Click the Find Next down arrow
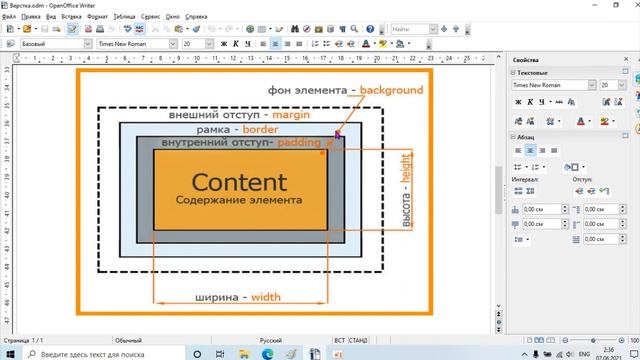The height and width of the screenshot is (360, 640). click(444, 29)
